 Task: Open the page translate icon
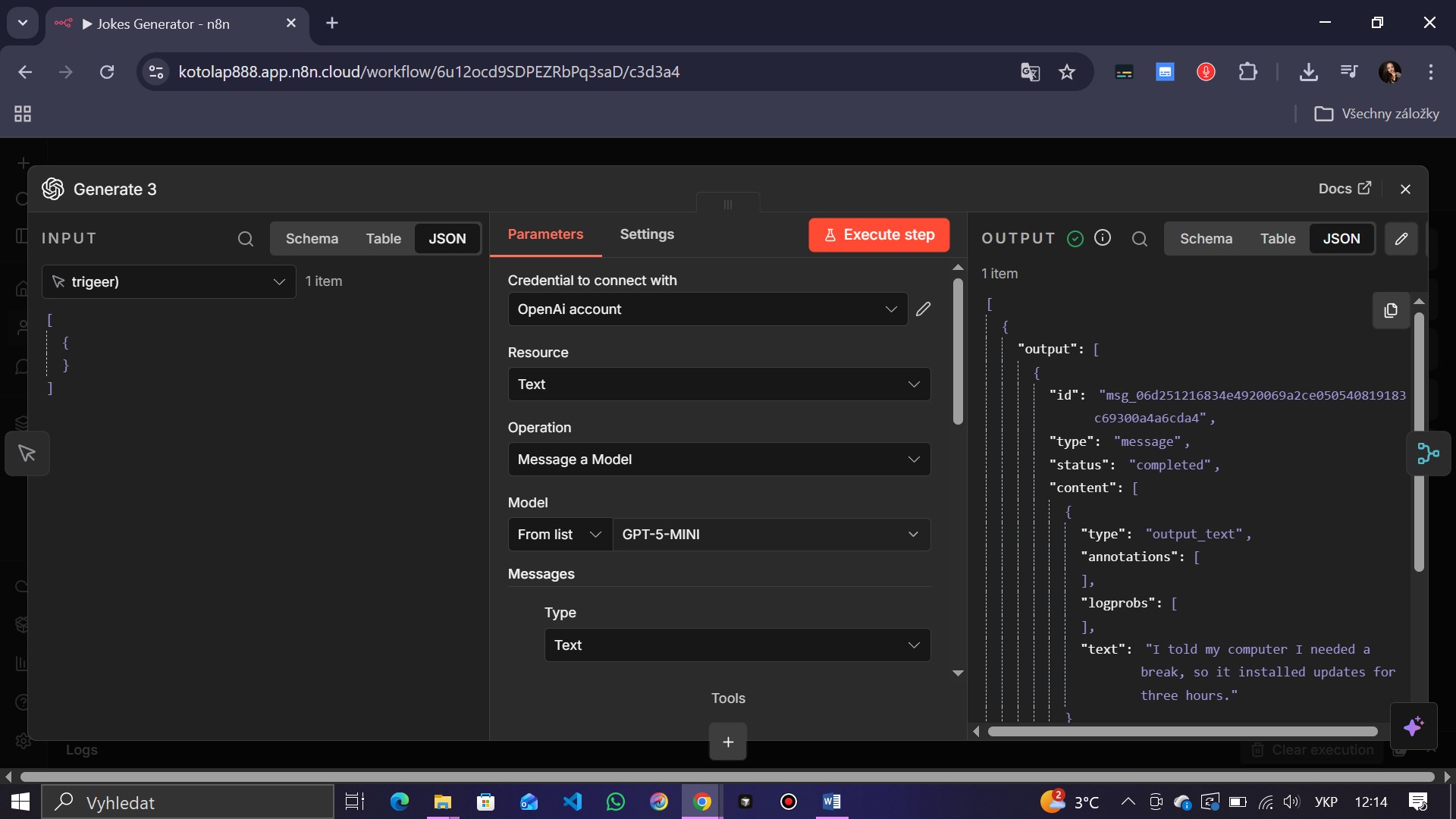(1030, 72)
